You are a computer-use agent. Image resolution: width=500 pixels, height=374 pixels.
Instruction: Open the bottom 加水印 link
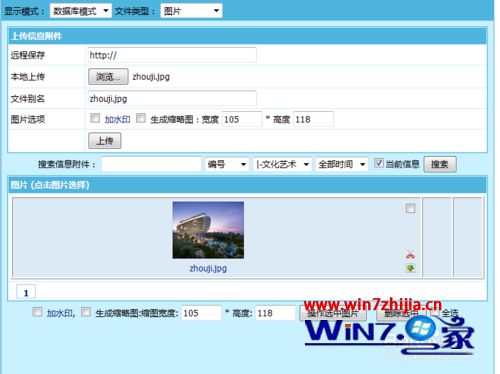click(60, 313)
